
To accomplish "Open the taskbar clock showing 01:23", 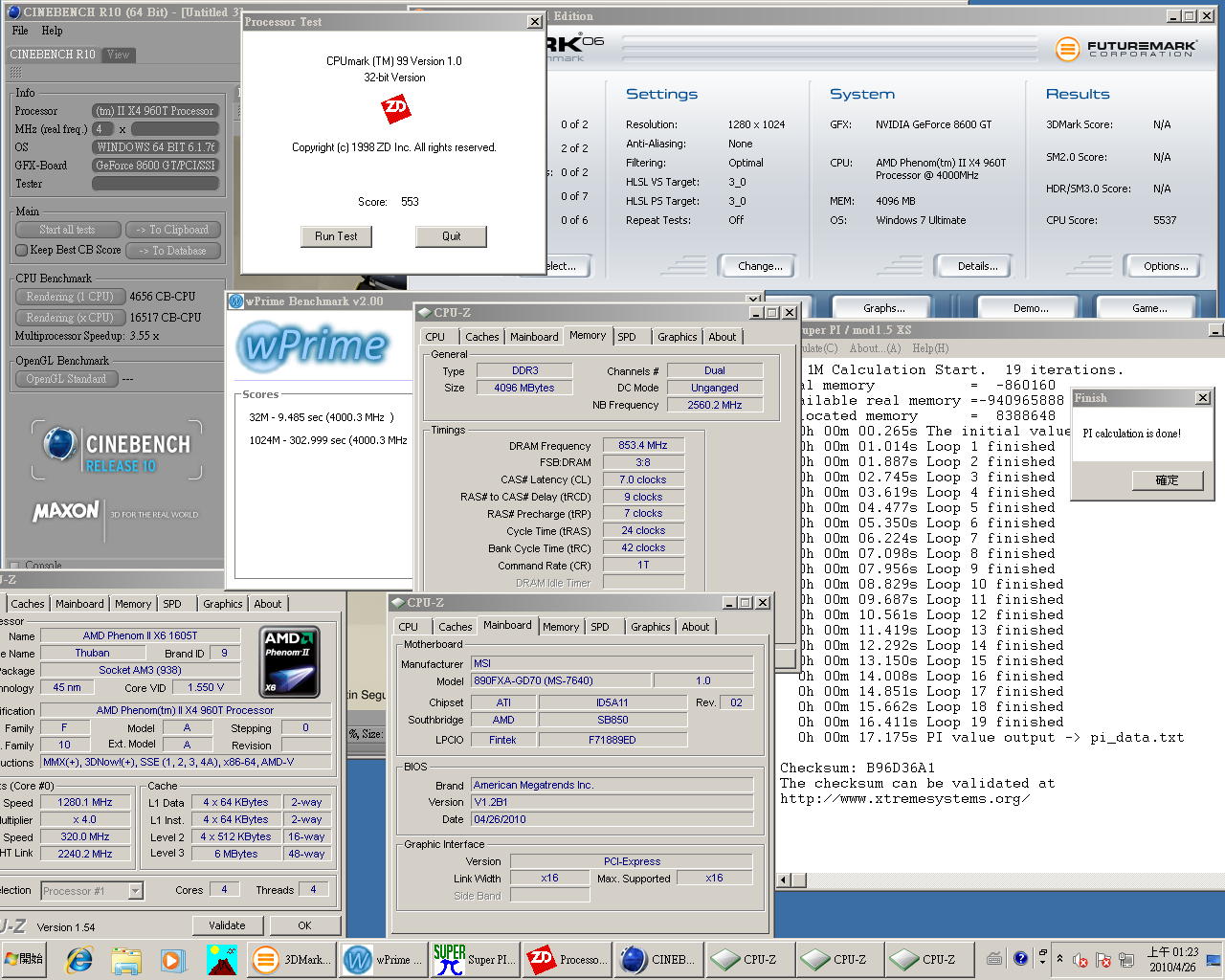I will coord(1172,959).
